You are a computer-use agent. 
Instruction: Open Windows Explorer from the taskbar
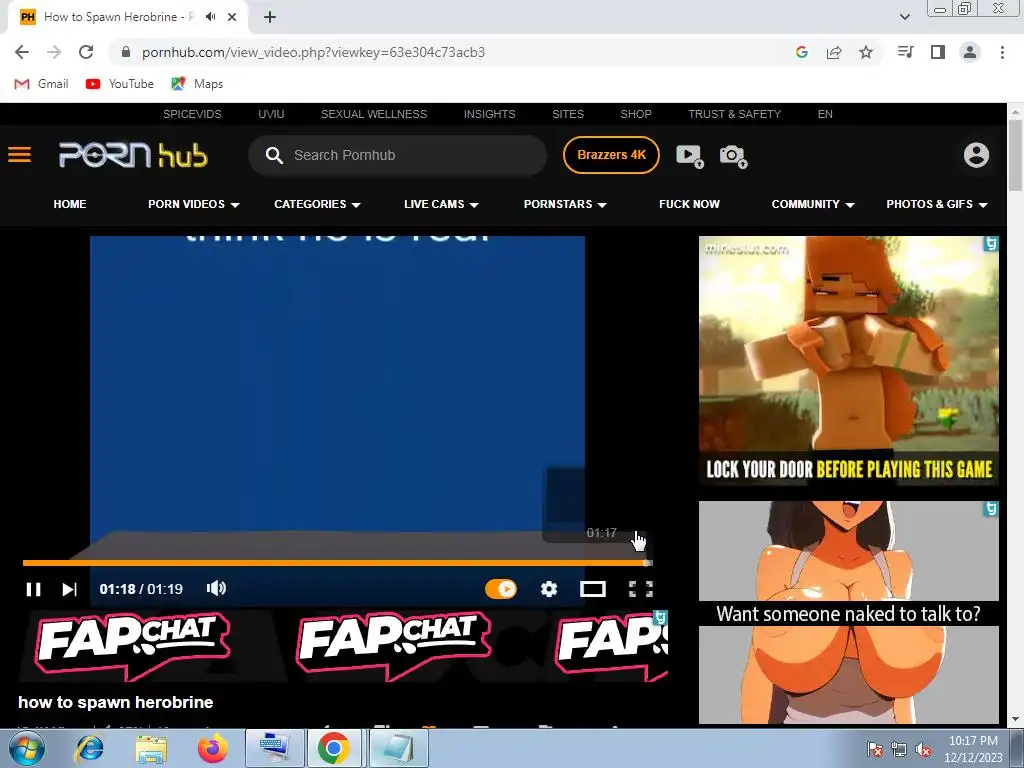coord(151,748)
